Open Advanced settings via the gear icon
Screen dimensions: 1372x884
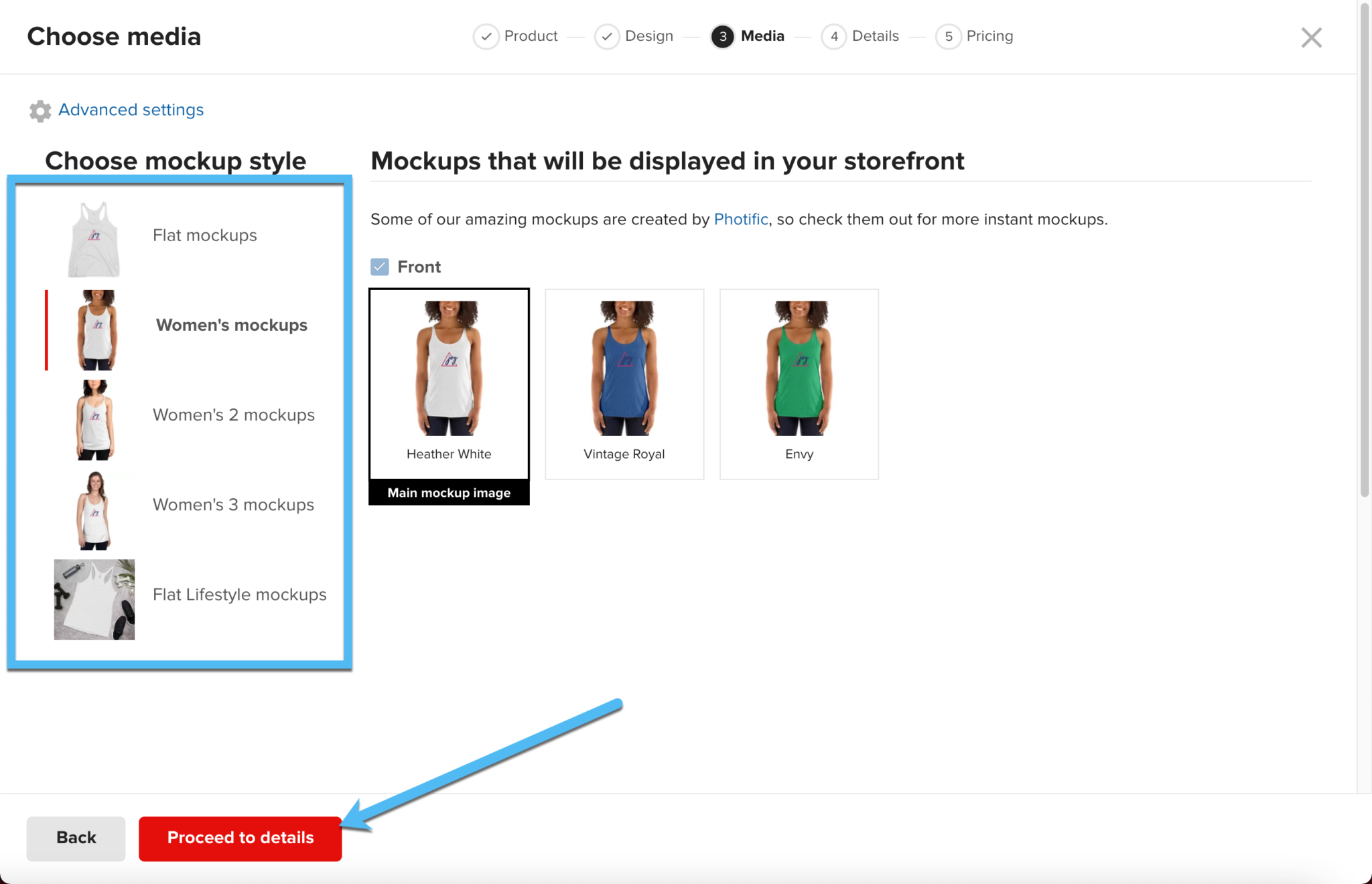pyautogui.click(x=40, y=110)
